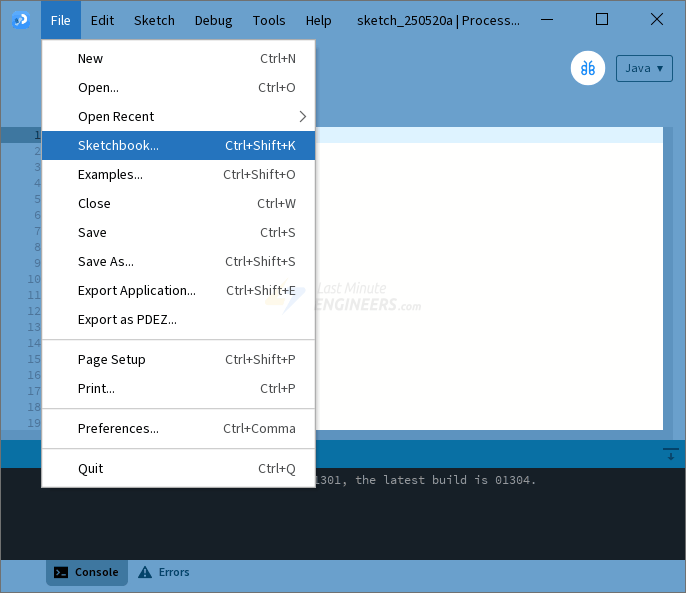
Task: Click the Processing app logo icon
Action: [x=20, y=20]
